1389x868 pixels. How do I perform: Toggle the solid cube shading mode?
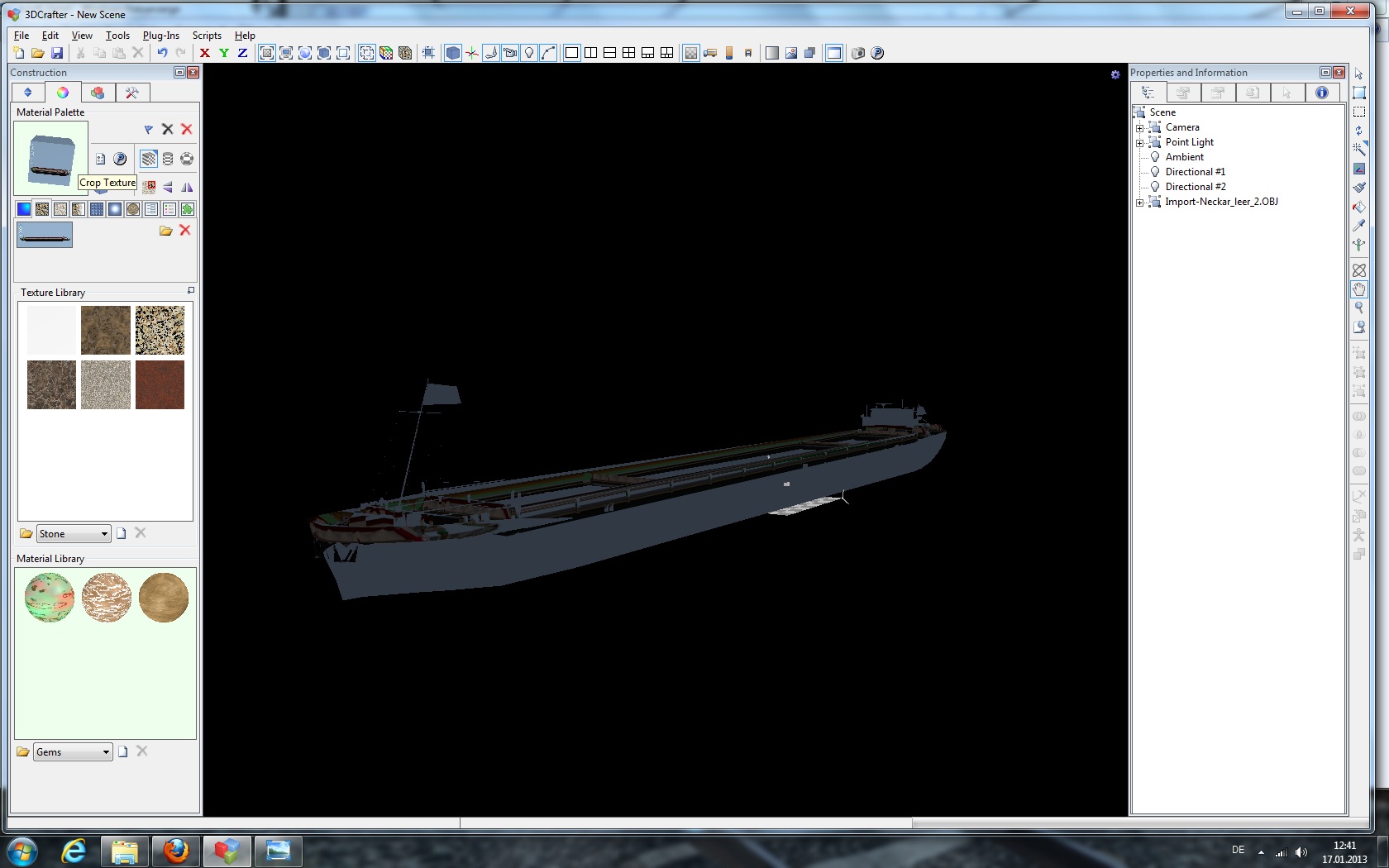(453, 53)
